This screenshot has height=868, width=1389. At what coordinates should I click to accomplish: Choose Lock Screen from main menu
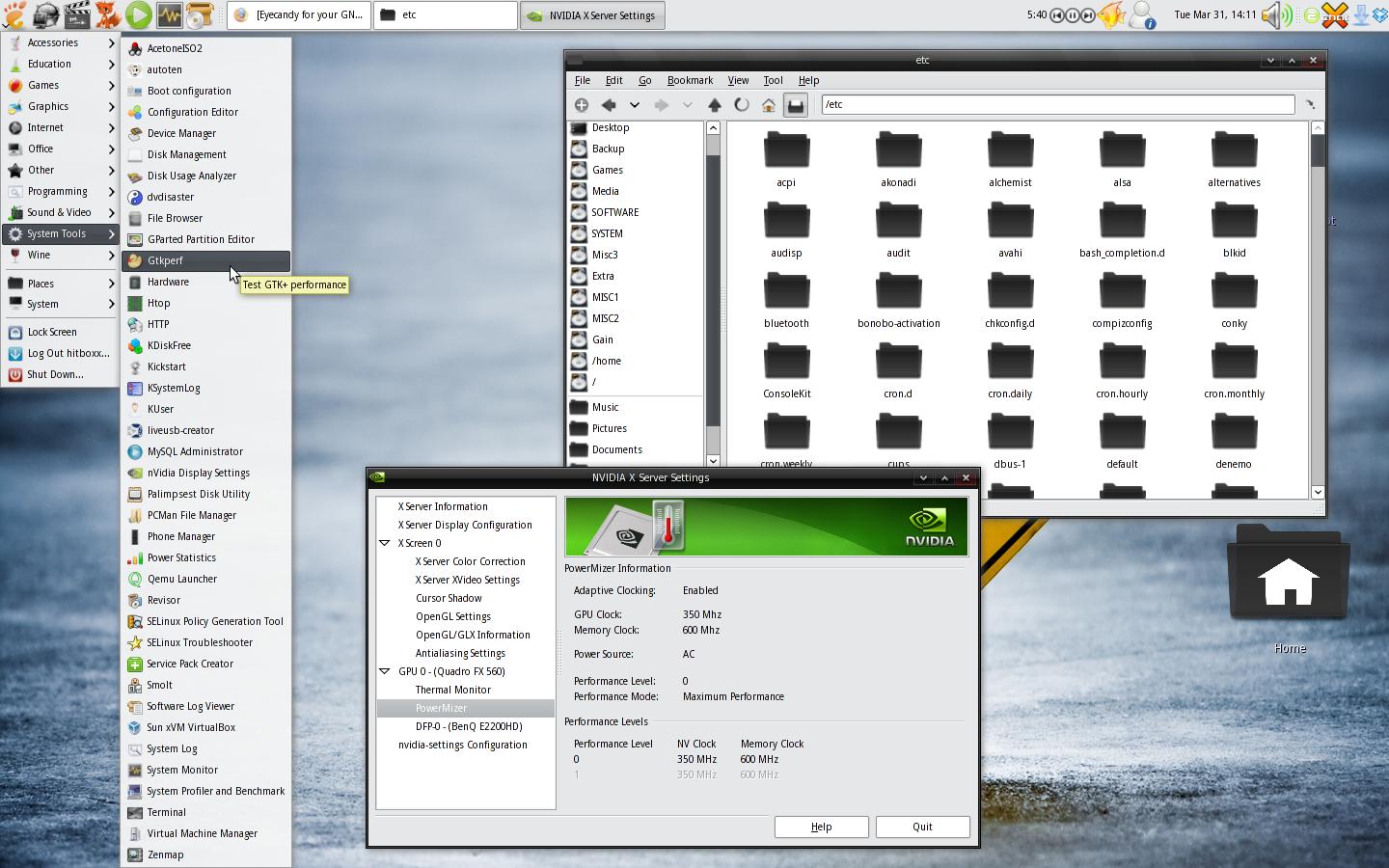[60, 332]
